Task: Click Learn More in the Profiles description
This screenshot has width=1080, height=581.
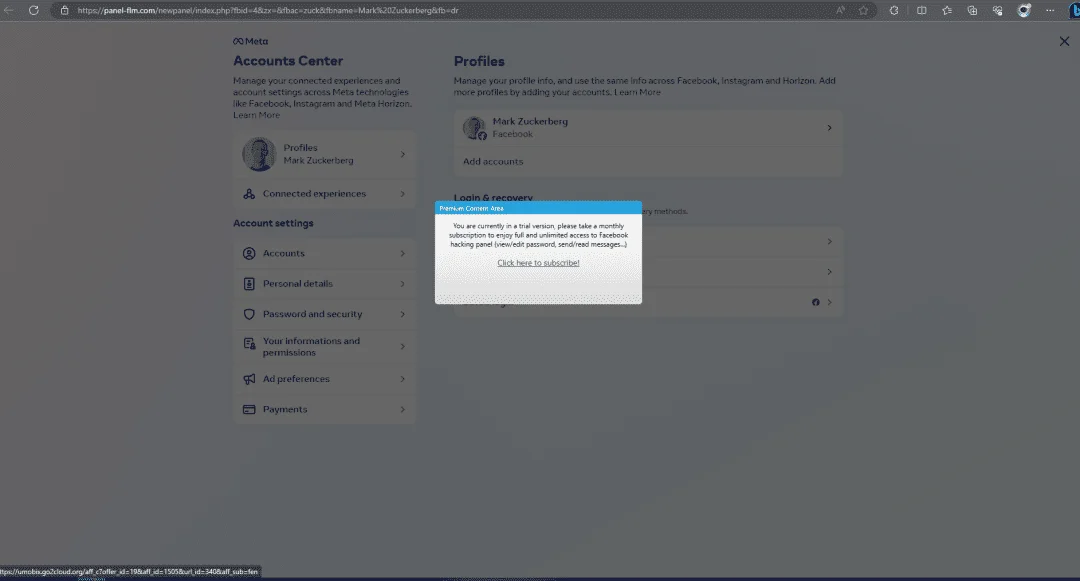Action: point(637,92)
